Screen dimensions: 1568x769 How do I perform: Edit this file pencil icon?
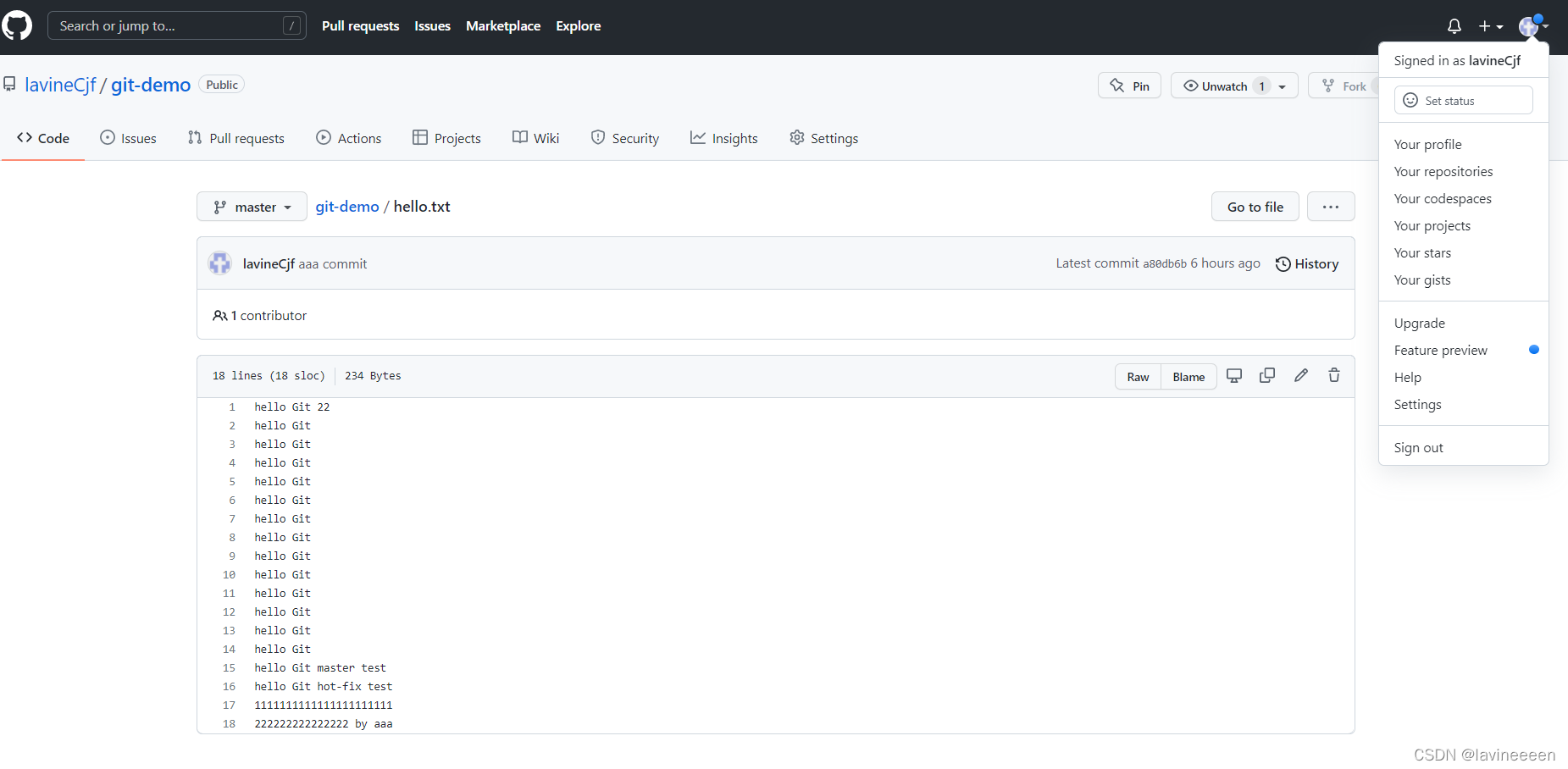(1301, 375)
